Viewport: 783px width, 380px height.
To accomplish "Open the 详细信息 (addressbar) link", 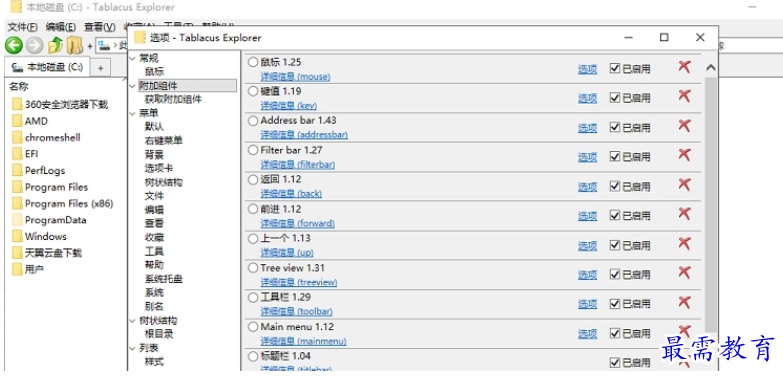I will (x=304, y=135).
